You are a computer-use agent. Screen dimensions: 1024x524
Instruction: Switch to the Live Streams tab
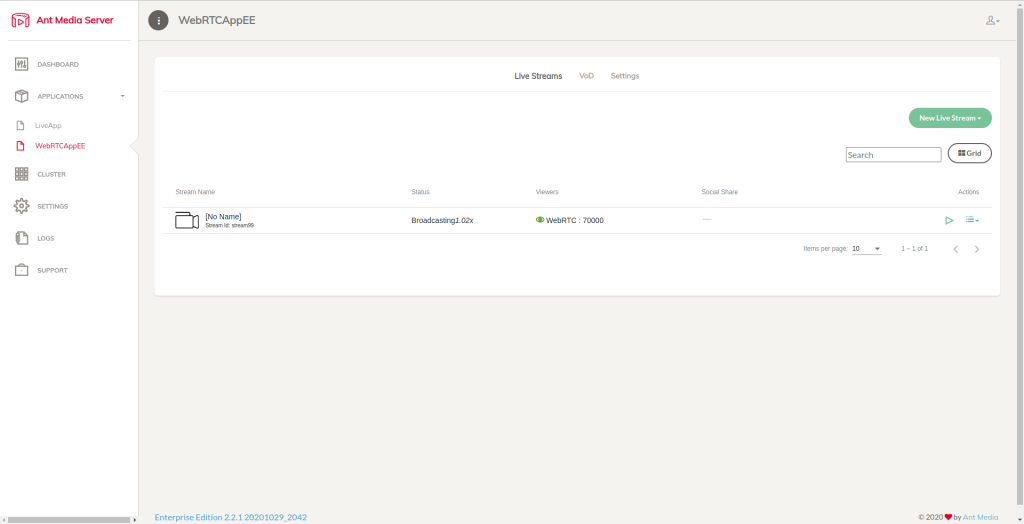(x=538, y=76)
